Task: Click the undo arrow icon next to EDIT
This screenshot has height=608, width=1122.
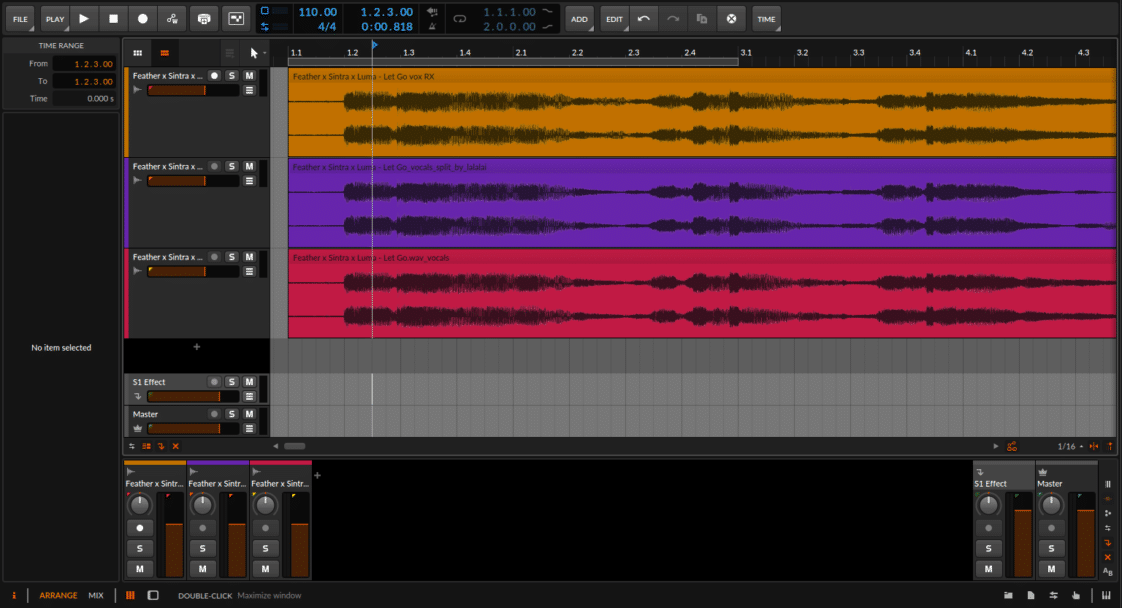Action: pyautogui.click(x=643, y=18)
